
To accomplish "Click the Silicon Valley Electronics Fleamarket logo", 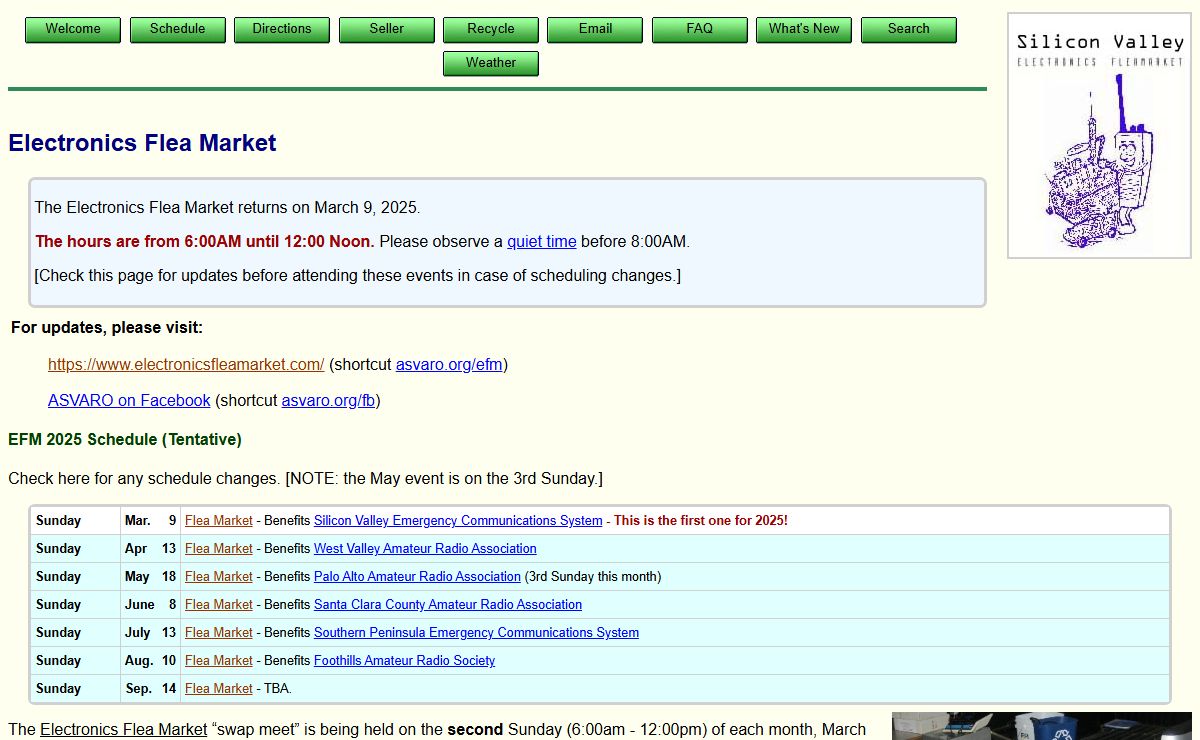I will coord(1099,135).
